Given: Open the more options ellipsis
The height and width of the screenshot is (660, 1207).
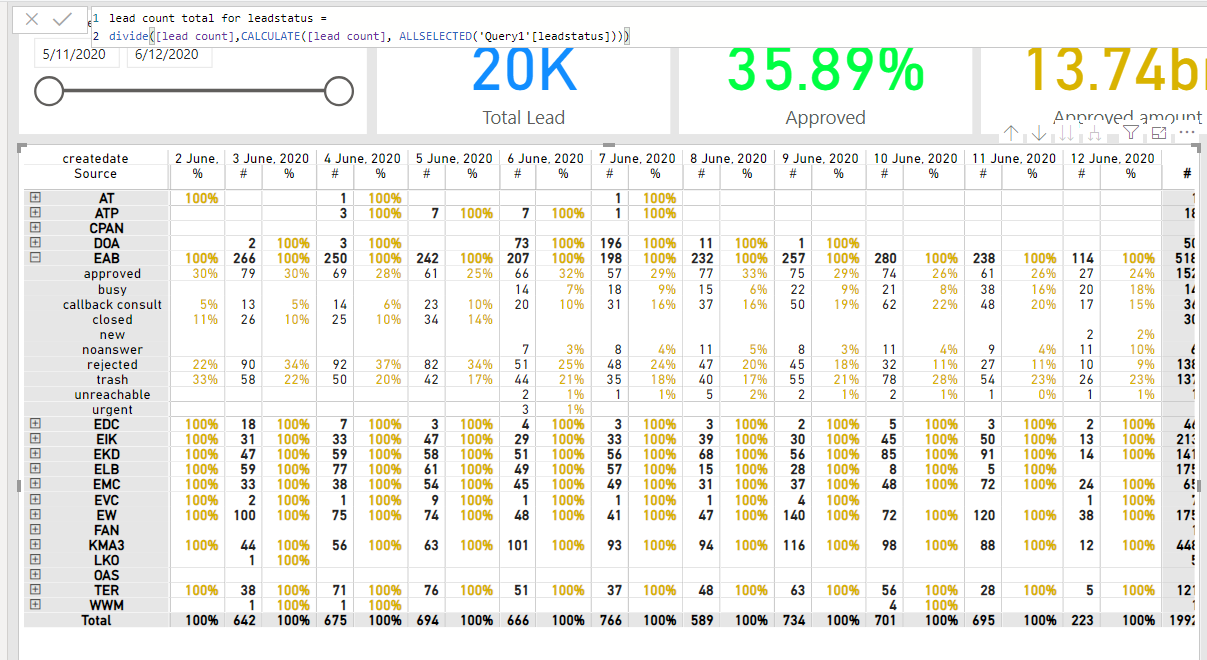Looking at the screenshot, I should click(1188, 133).
